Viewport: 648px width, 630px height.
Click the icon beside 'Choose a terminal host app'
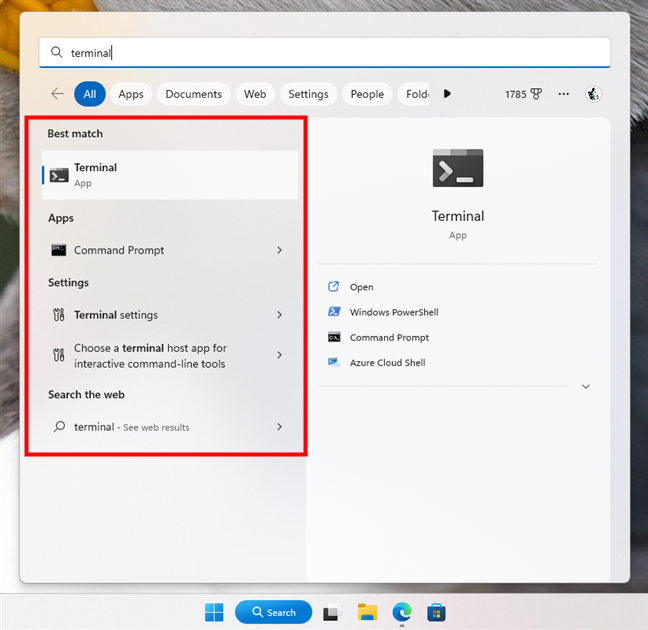(x=58, y=355)
